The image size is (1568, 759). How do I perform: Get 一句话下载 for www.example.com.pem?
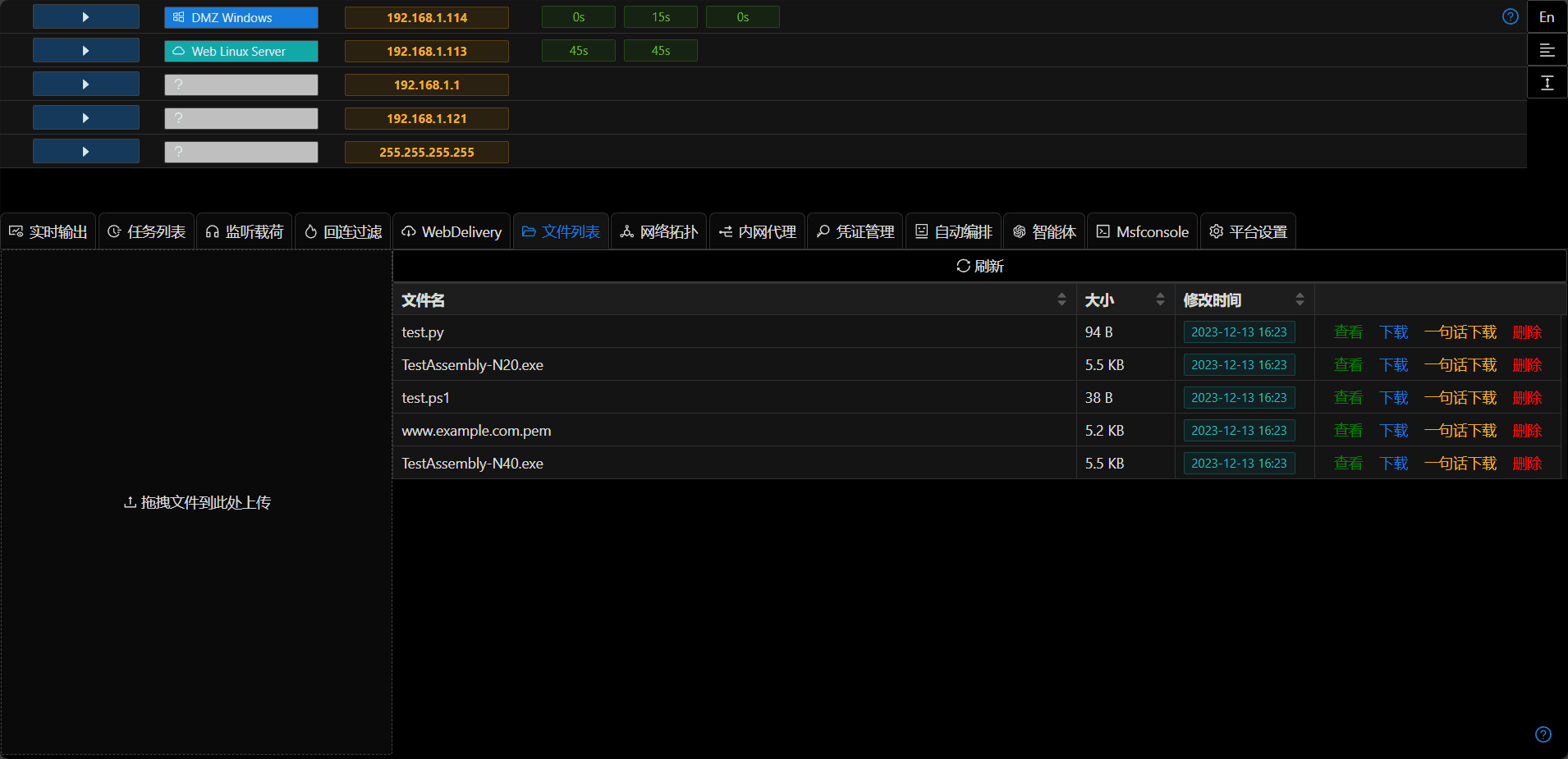tap(1460, 430)
